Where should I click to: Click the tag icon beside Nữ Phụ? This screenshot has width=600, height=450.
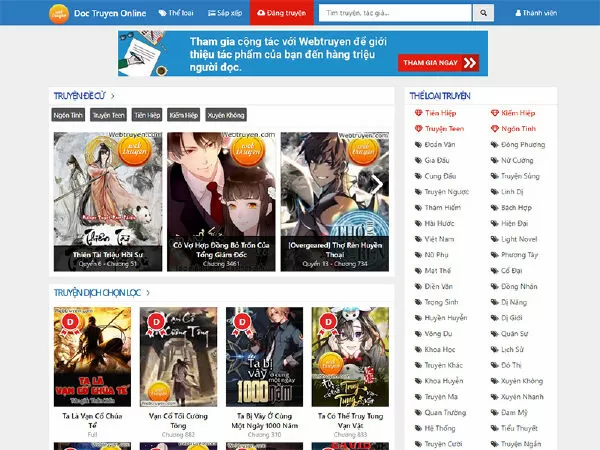coord(418,255)
